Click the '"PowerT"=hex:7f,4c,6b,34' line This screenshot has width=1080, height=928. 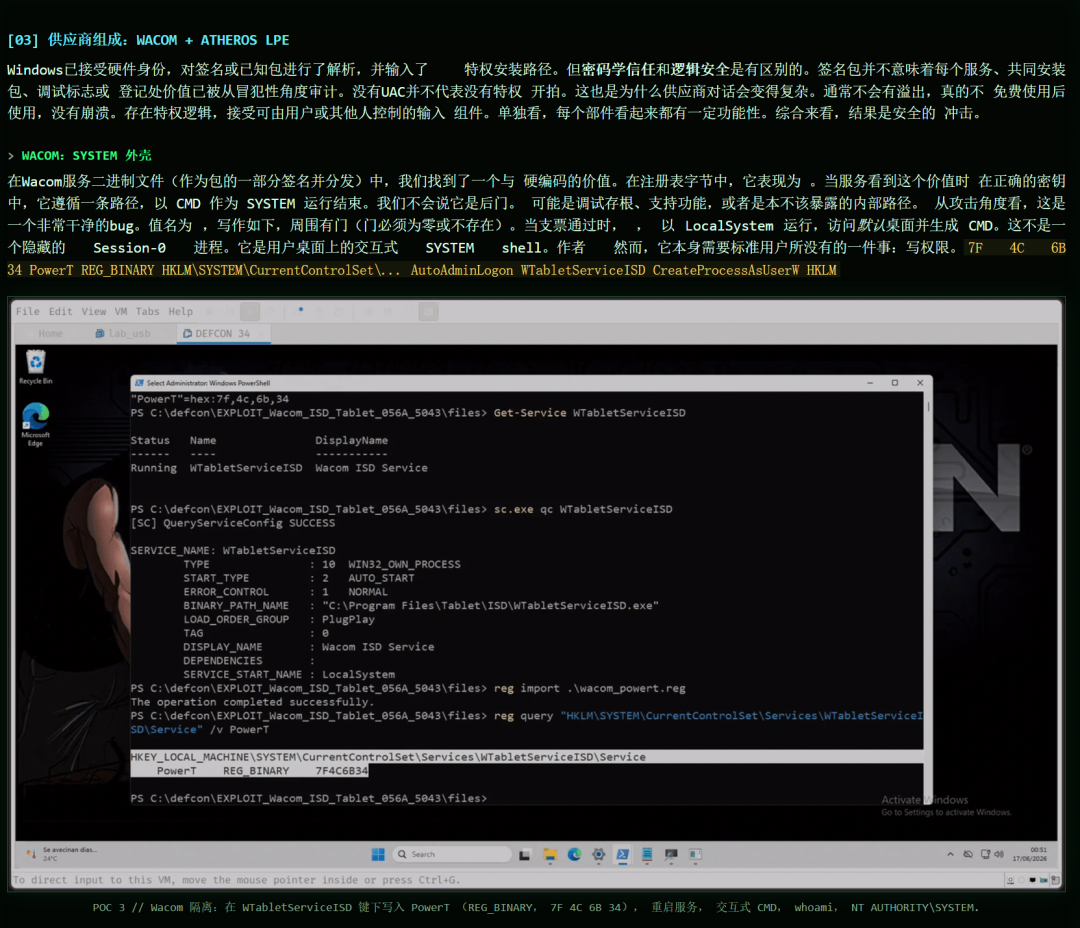click(x=209, y=399)
